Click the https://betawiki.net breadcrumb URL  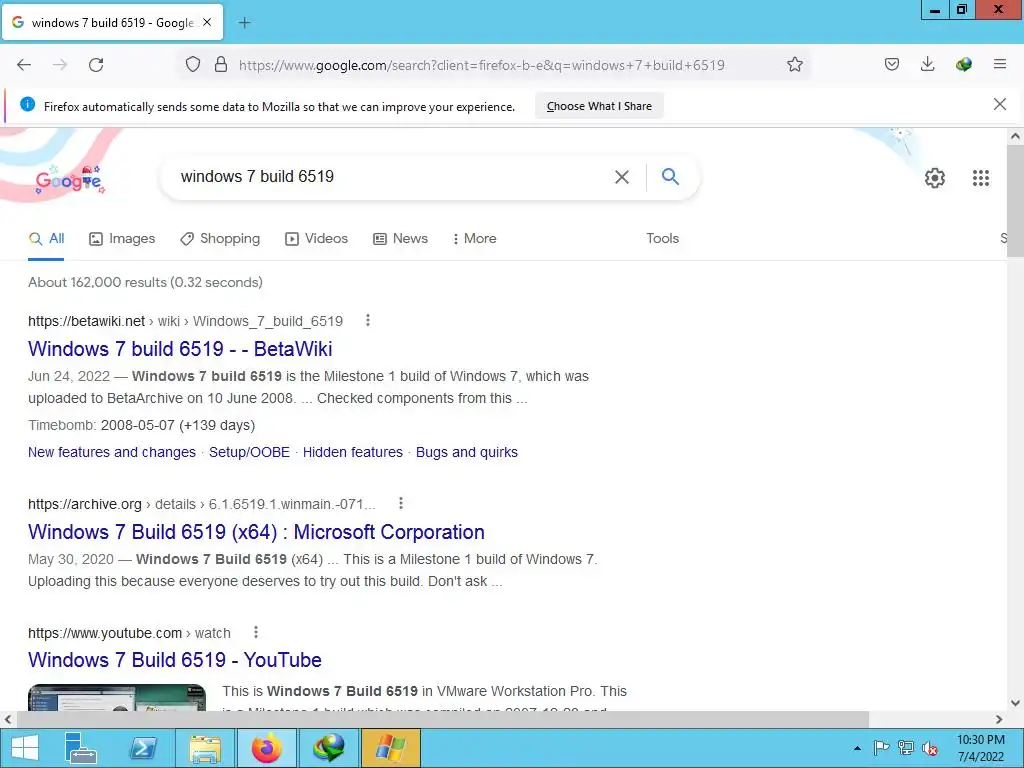pos(86,321)
